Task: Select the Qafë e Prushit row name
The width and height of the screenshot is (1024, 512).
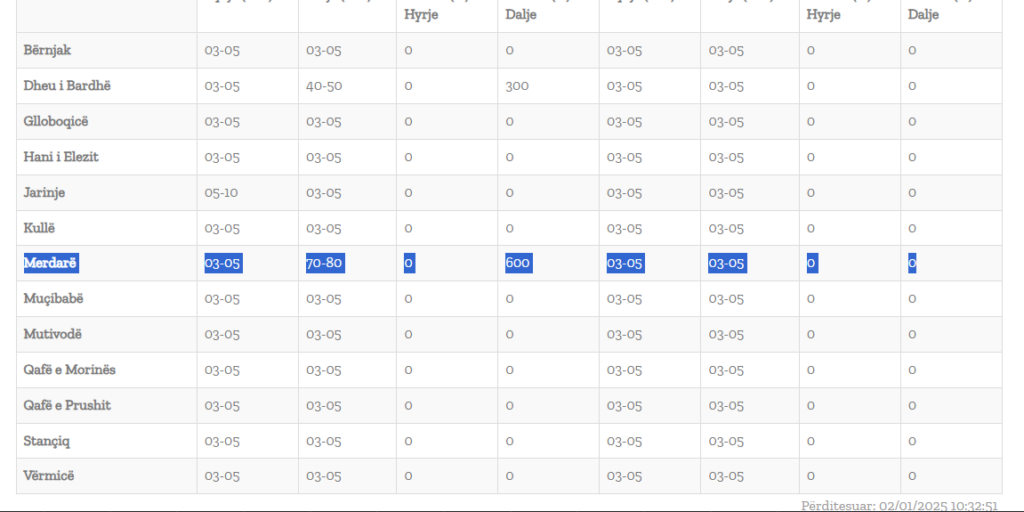Action: click(67, 405)
